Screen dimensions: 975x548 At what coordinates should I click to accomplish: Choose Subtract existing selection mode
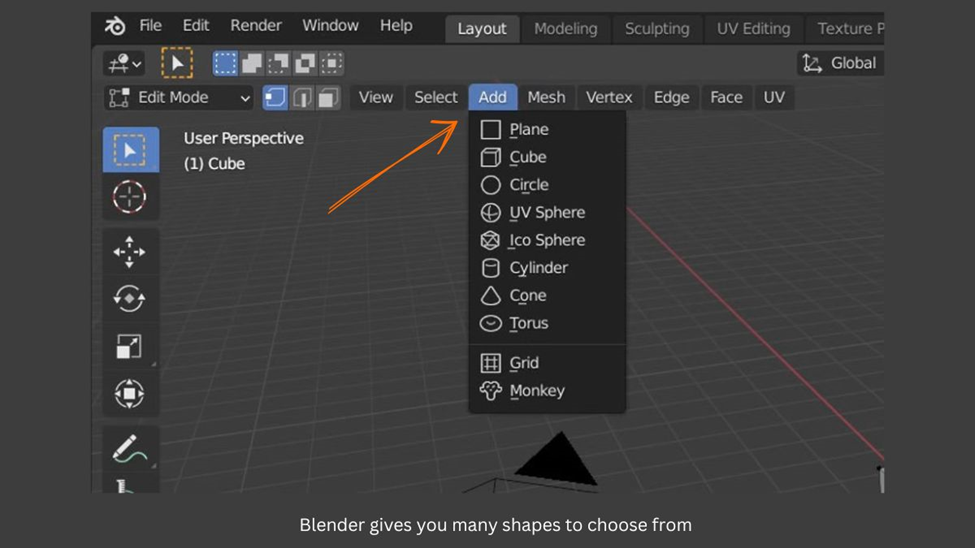pos(279,63)
